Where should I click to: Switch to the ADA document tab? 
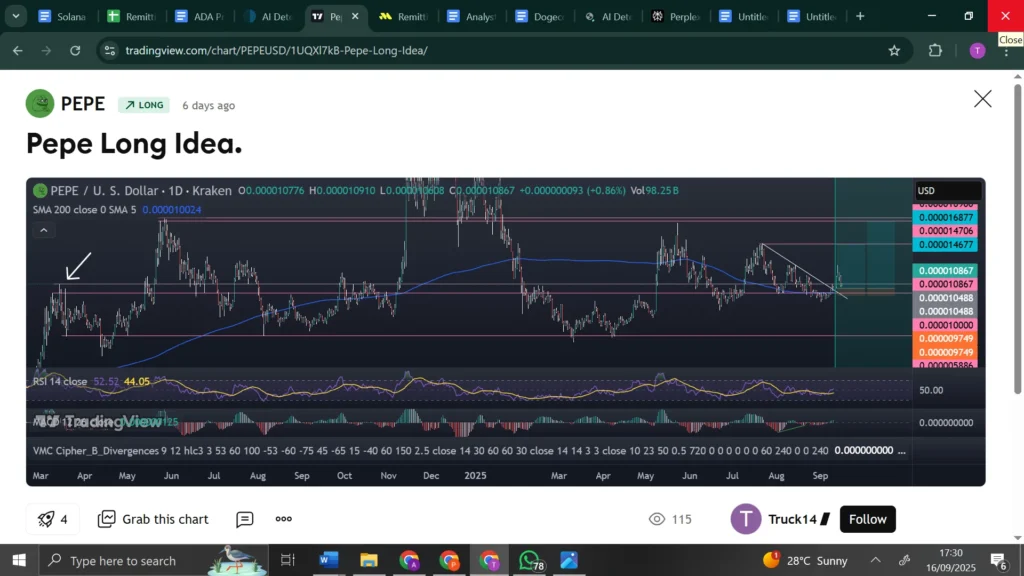click(200, 16)
